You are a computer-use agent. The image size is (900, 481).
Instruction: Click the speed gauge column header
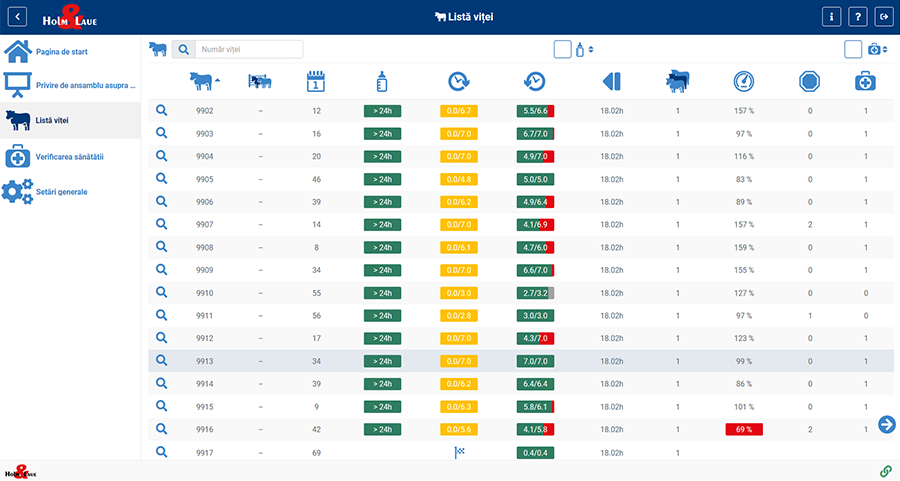744,82
